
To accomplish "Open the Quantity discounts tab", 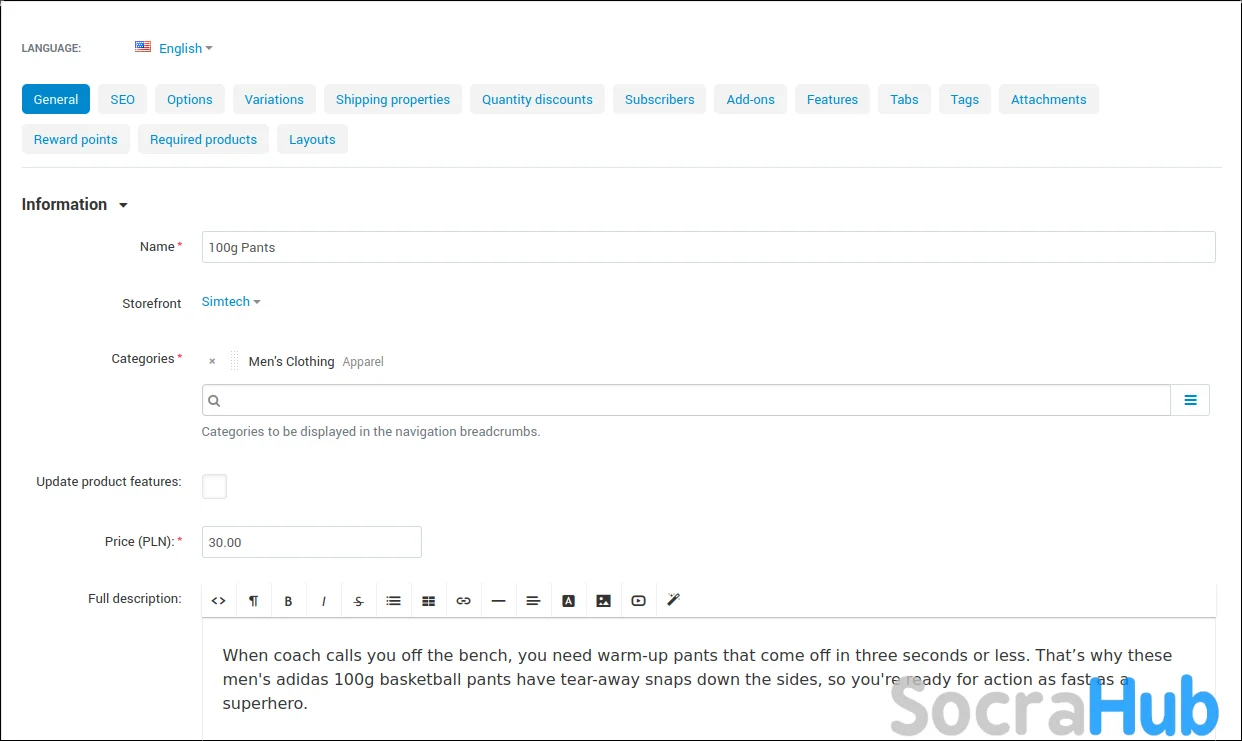I will 537,99.
